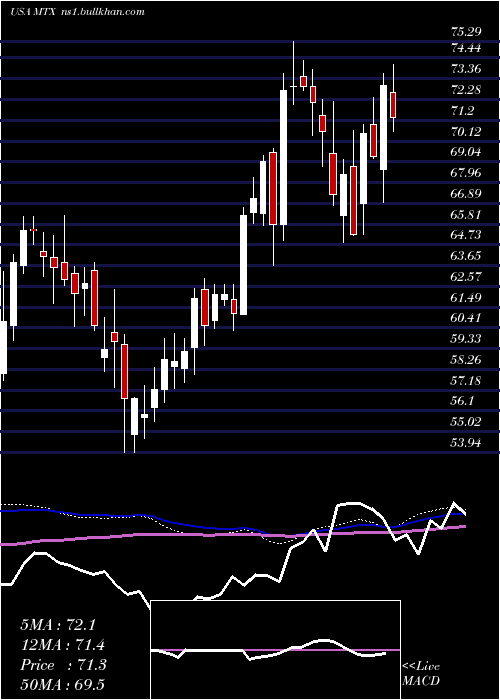Select price label 61.49

466,297
